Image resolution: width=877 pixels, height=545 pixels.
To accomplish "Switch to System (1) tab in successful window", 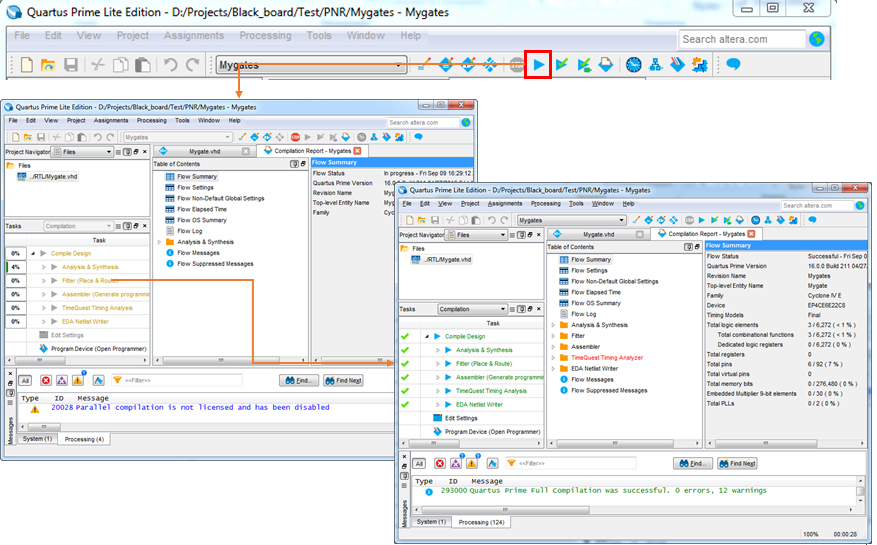I will (431, 521).
